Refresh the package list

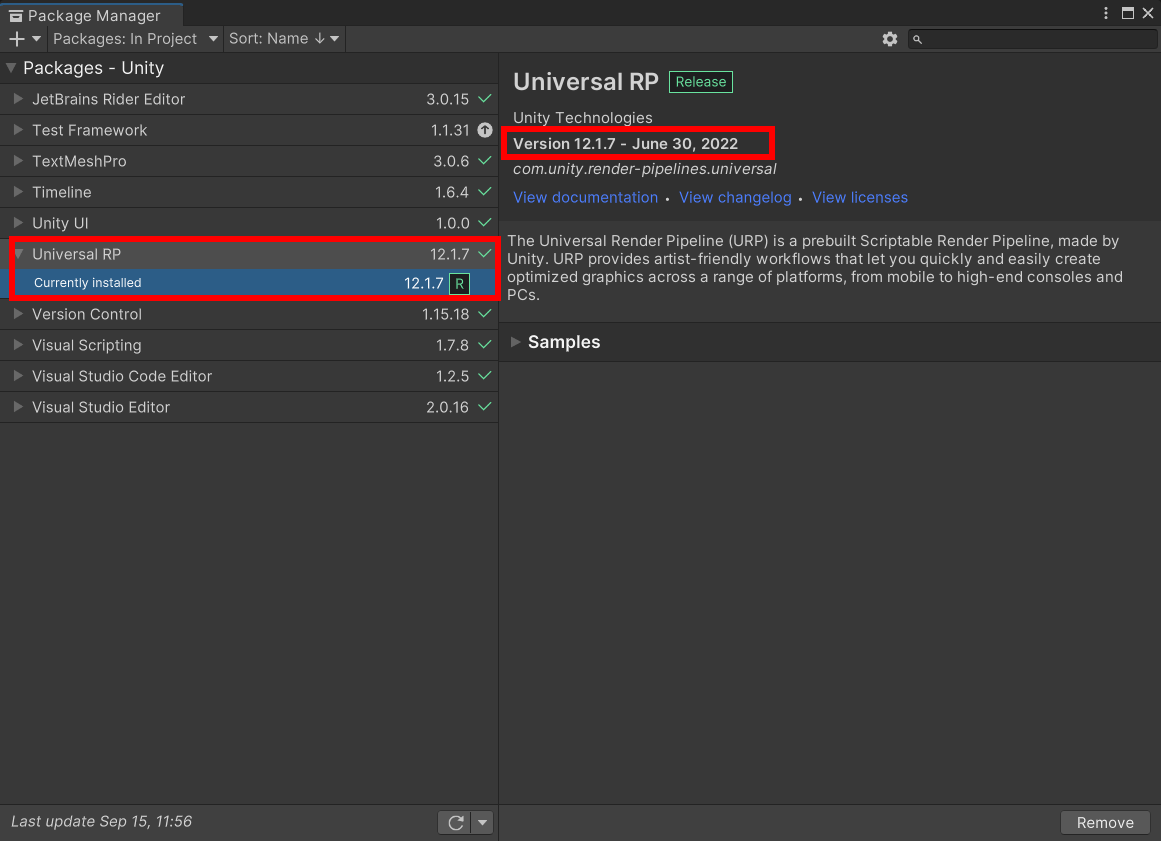pos(455,822)
